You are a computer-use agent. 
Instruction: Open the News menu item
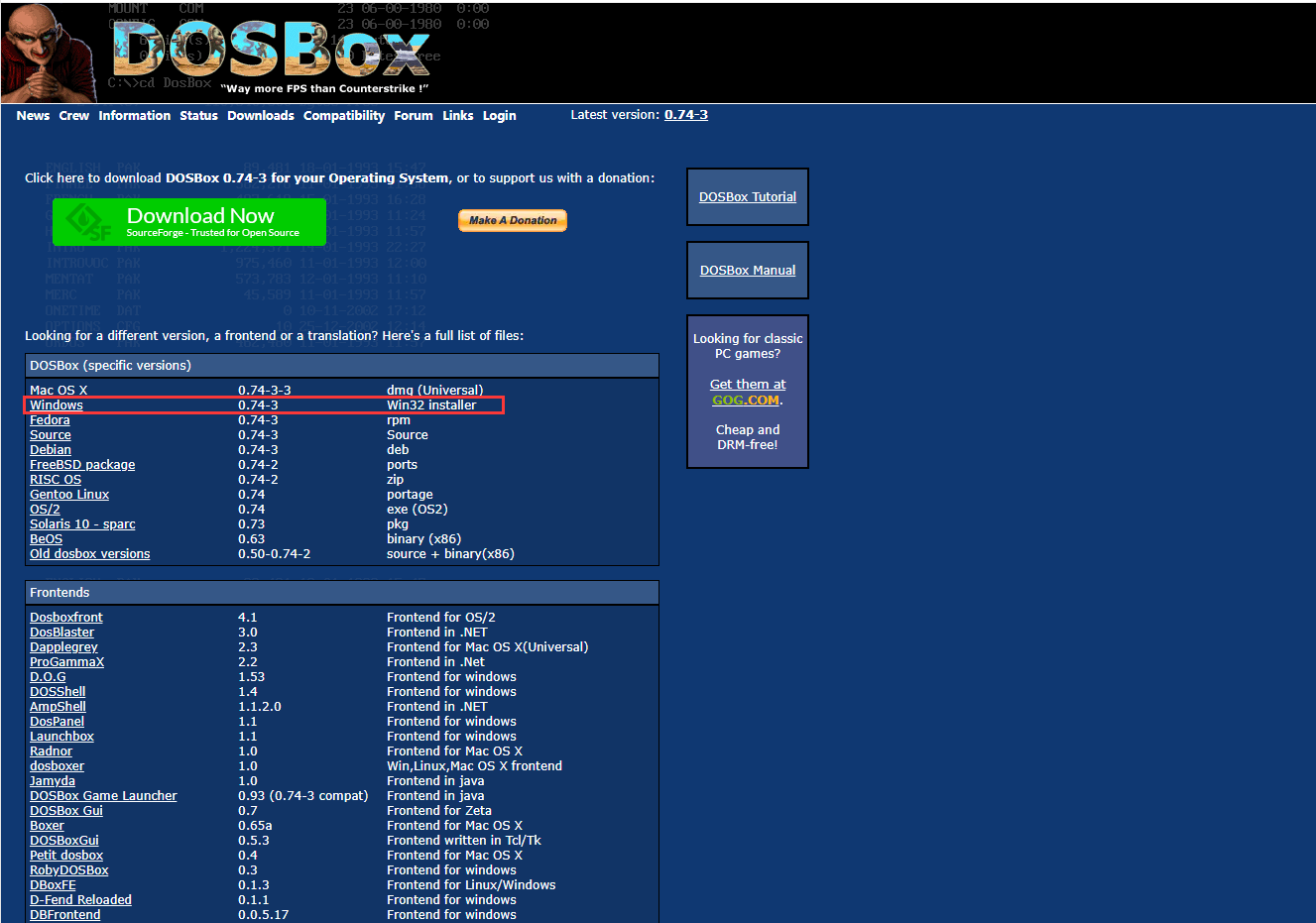33,115
